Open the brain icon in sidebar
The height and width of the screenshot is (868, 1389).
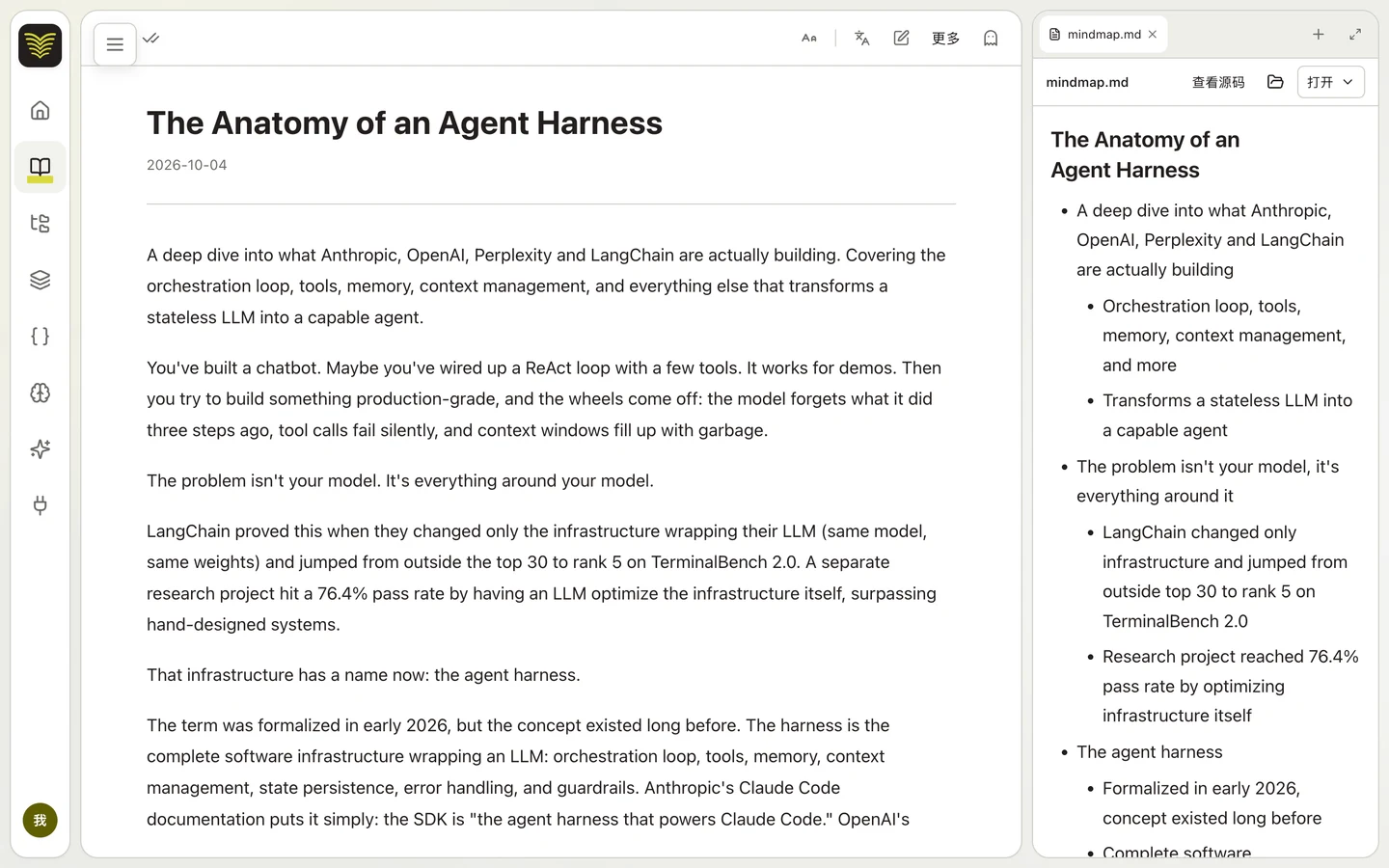40,393
